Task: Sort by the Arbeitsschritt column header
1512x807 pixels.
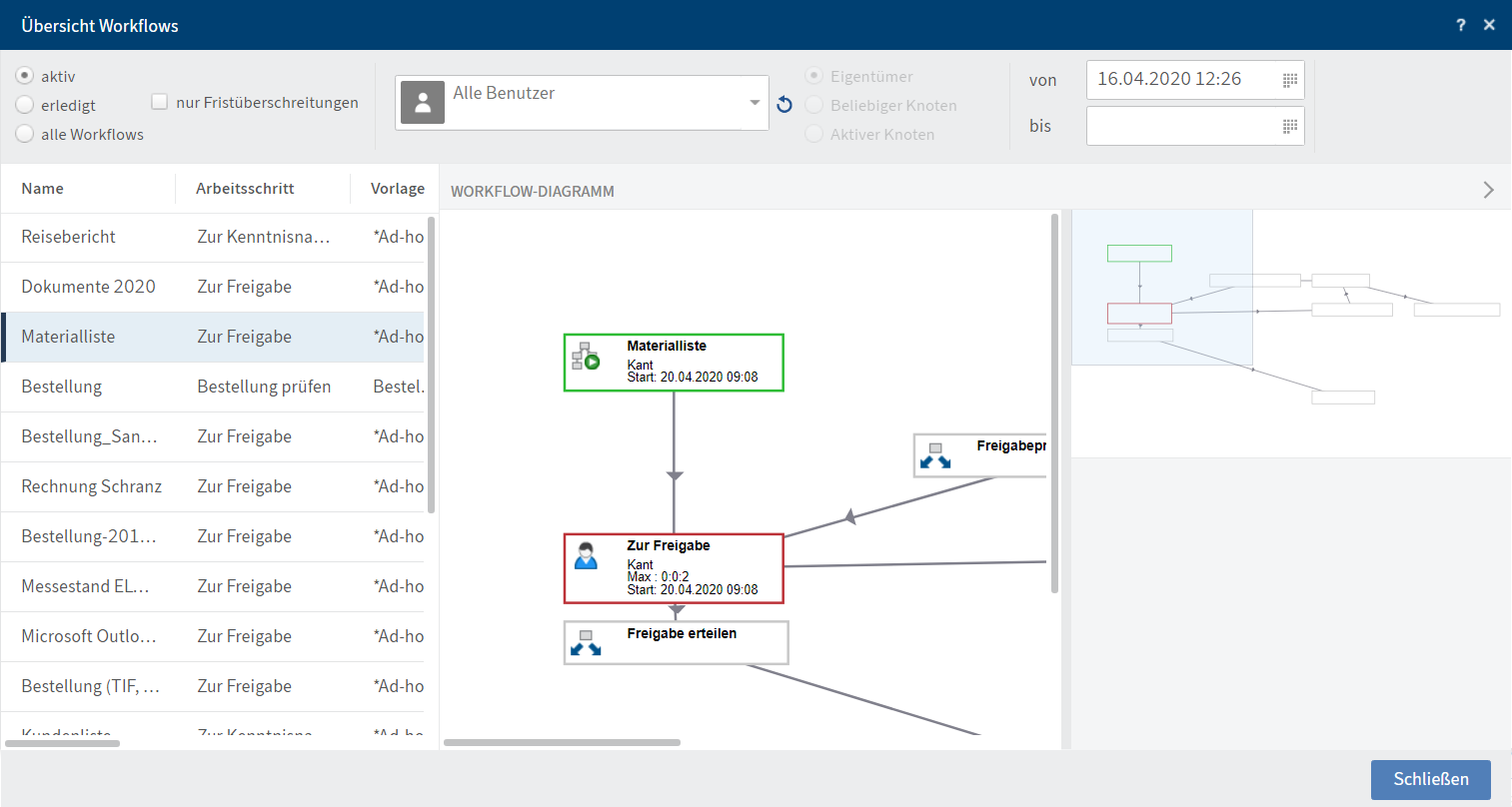Action: pos(245,189)
